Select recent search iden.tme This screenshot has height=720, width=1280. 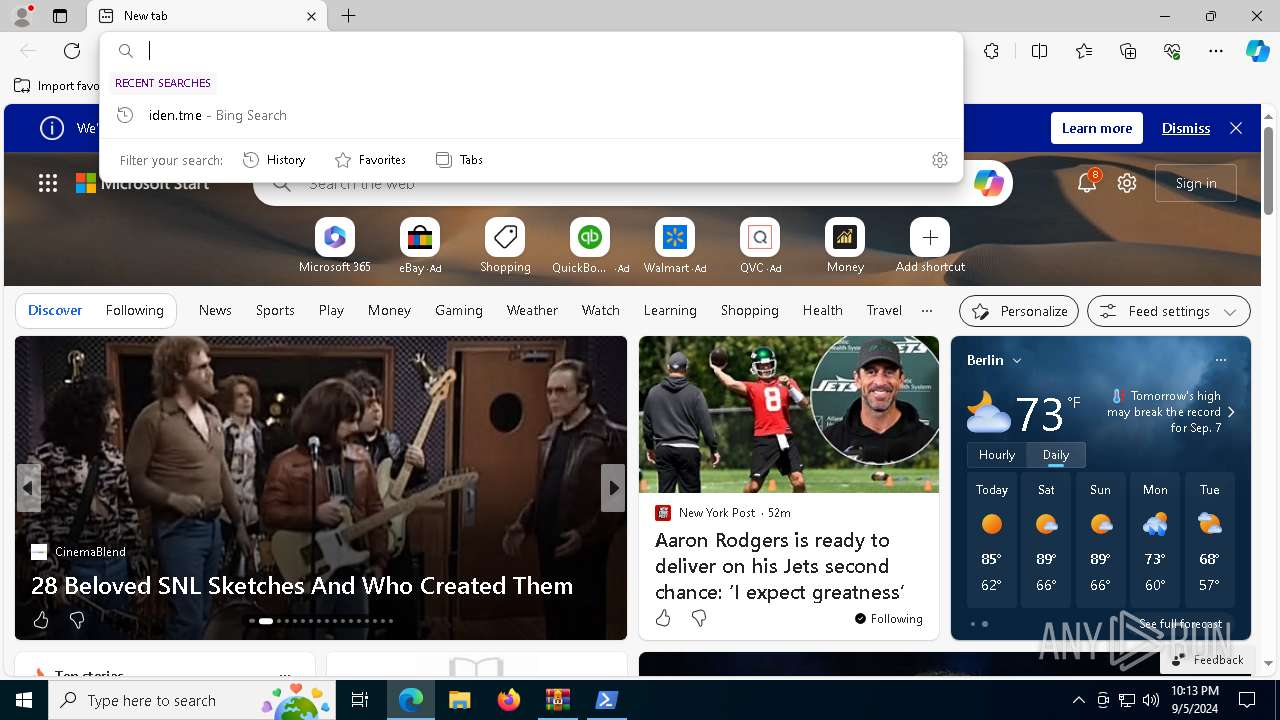tap(532, 115)
